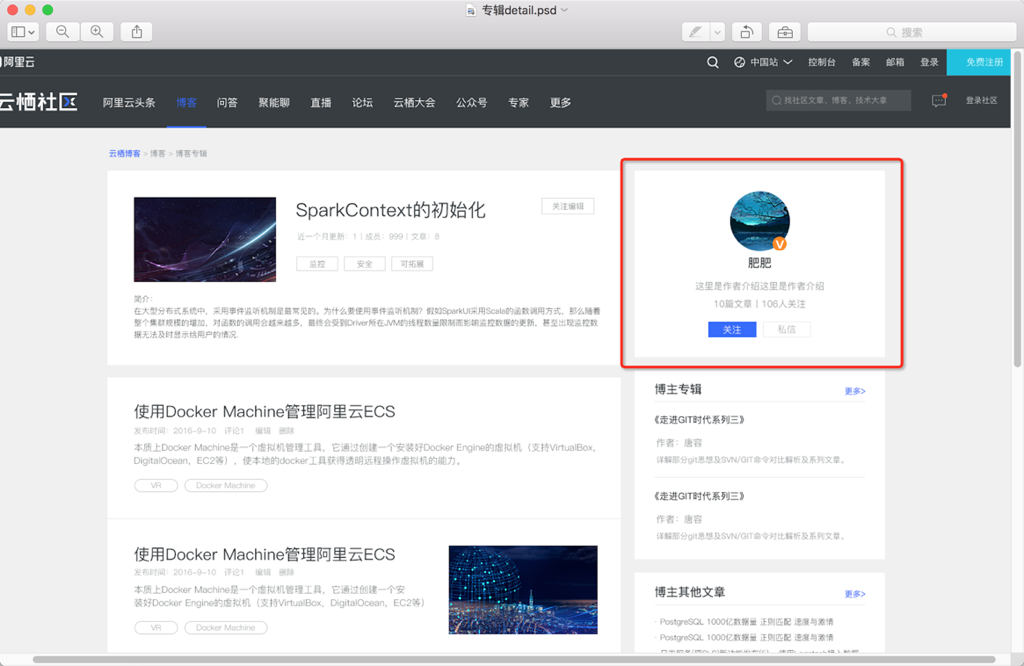This screenshot has width=1024, height=666.
Task: Click the zoom out magnifier button
Action: coord(63,32)
